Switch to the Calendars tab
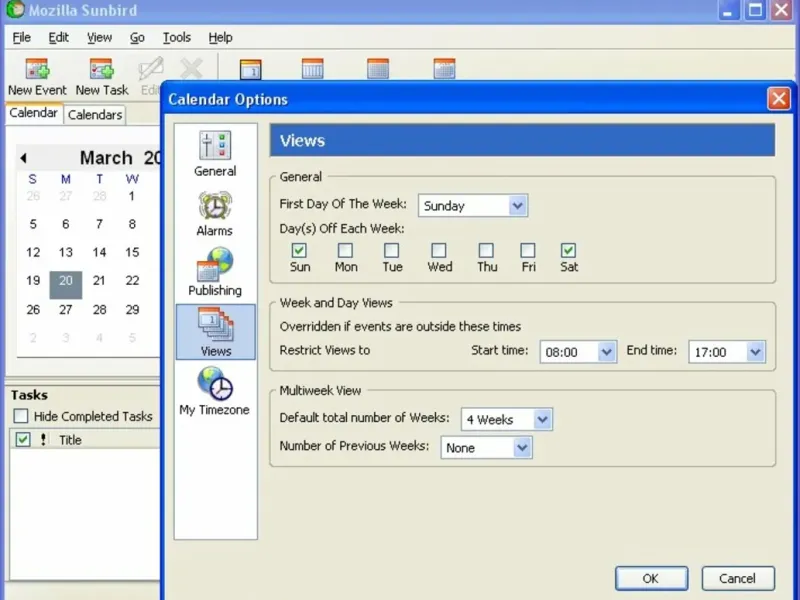This screenshot has height=600, width=800. 95,115
